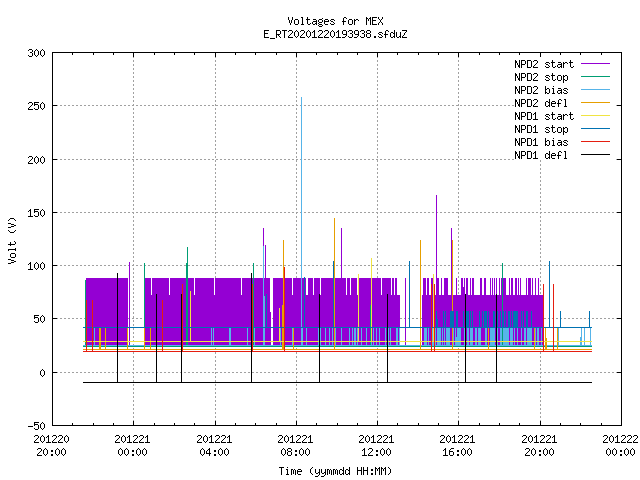Click the Voltages for MEX chart title

pos(335,21)
